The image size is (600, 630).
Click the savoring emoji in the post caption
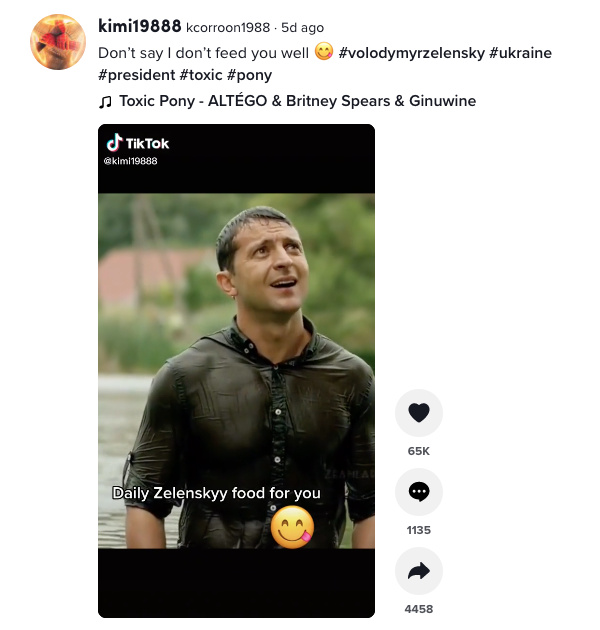coord(323,52)
